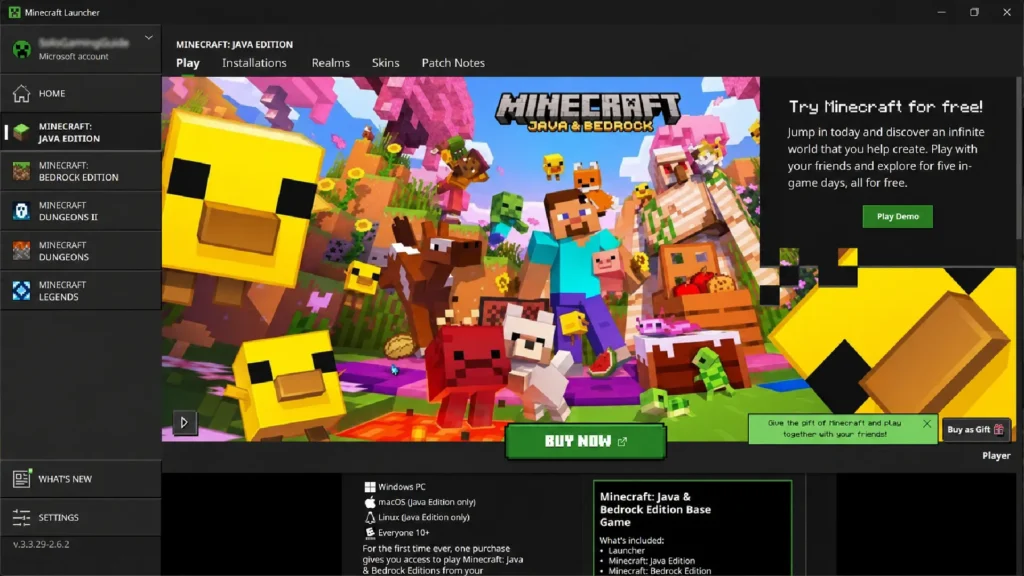
Task: Open the Skins tab
Action: 385,63
